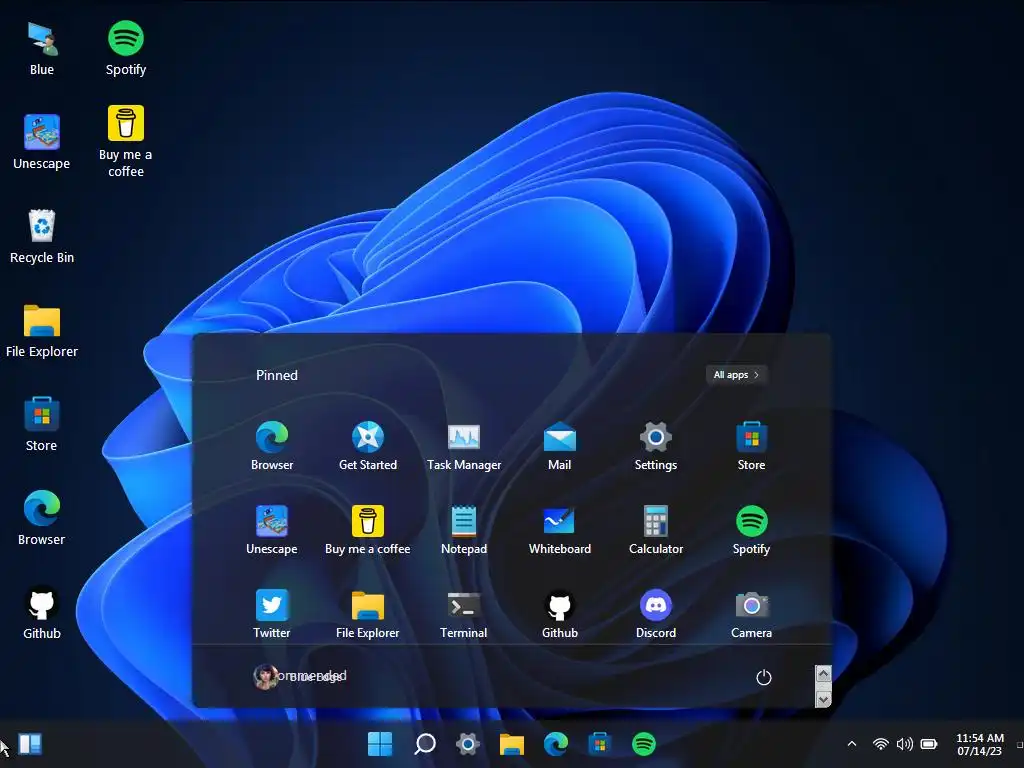Open Settings gear on the taskbar
Image resolution: width=1024 pixels, height=768 pixels.
click(x=468, y=743)
